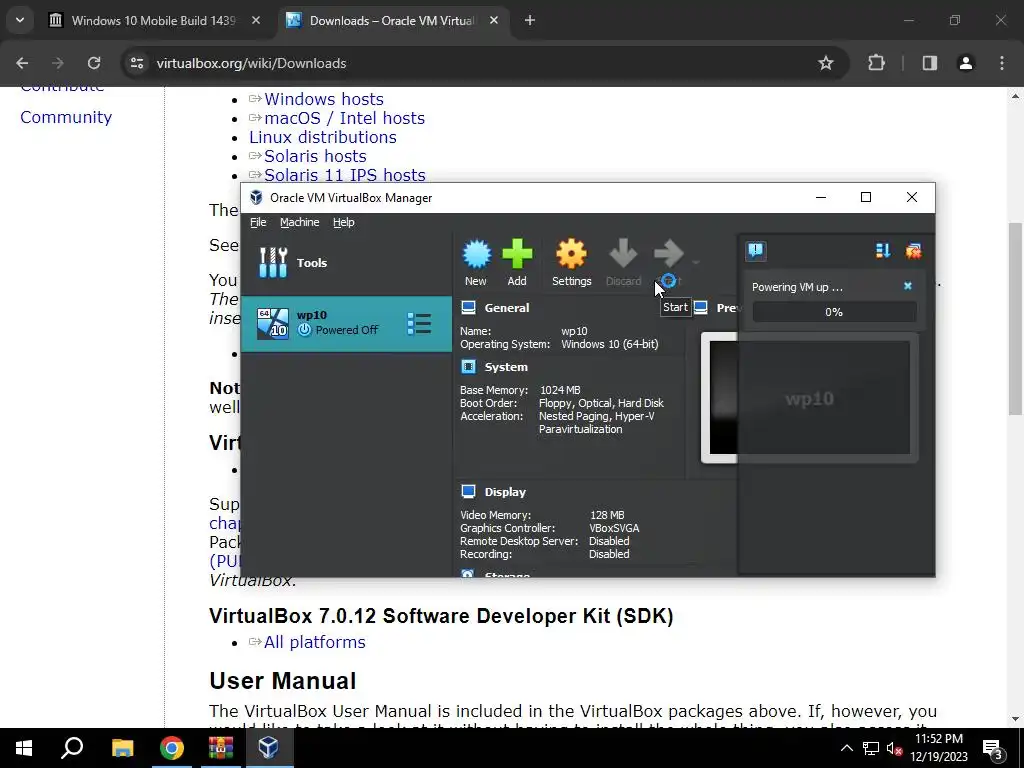
Task: Open the Machine menu in VirtualBox
Action: [300, 222]
